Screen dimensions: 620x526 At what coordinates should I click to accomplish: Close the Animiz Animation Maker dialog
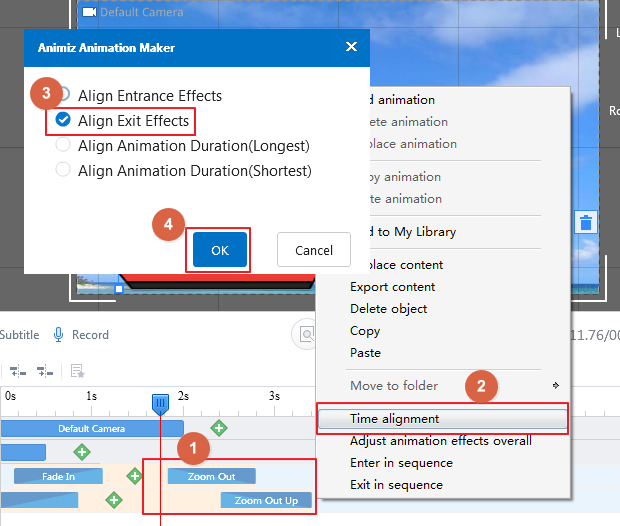tap(351, 47)
